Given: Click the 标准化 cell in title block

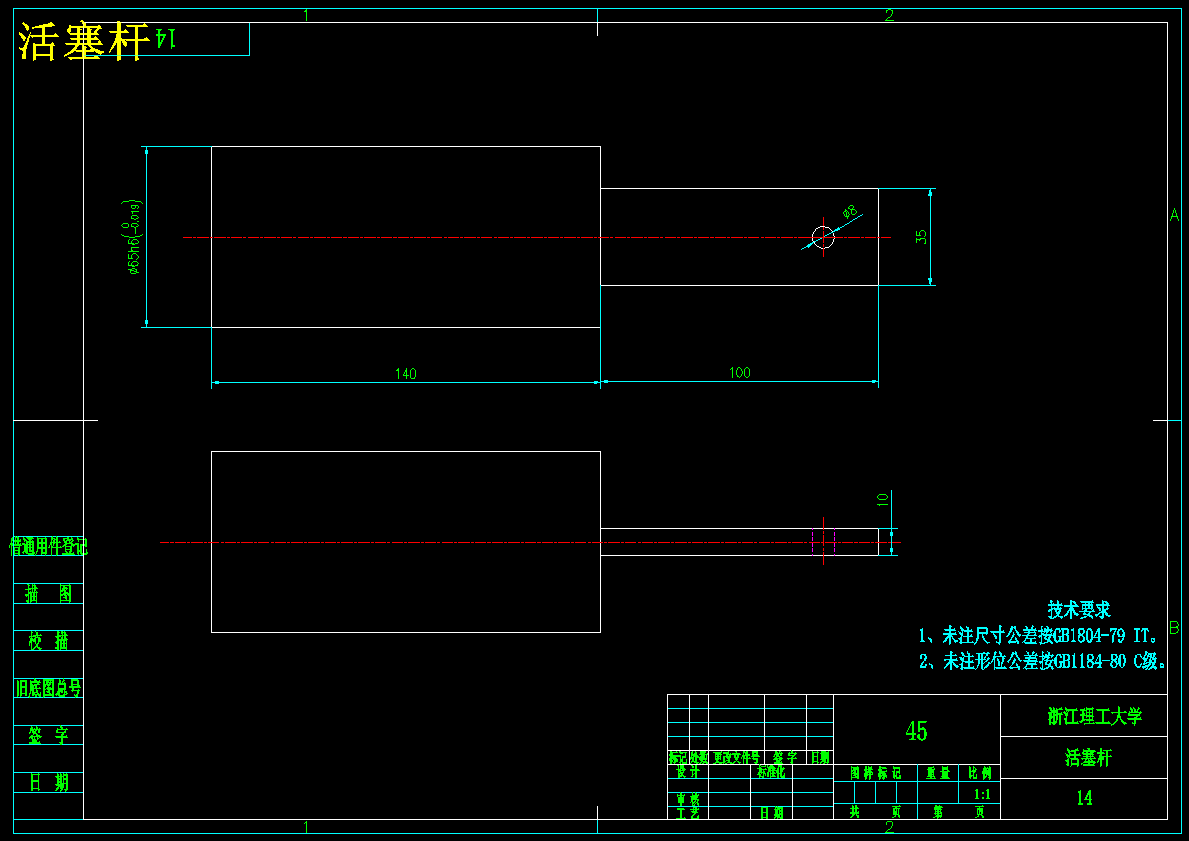Looking at the screenshot, I should pyautogui.click(x=770, y=771).
